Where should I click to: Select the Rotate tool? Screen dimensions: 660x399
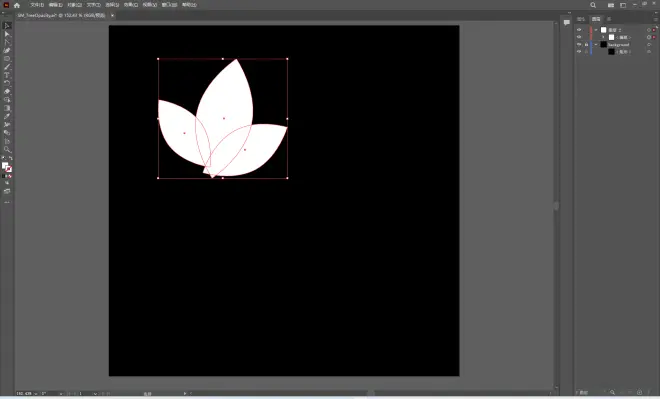click(x=7, y=83)
